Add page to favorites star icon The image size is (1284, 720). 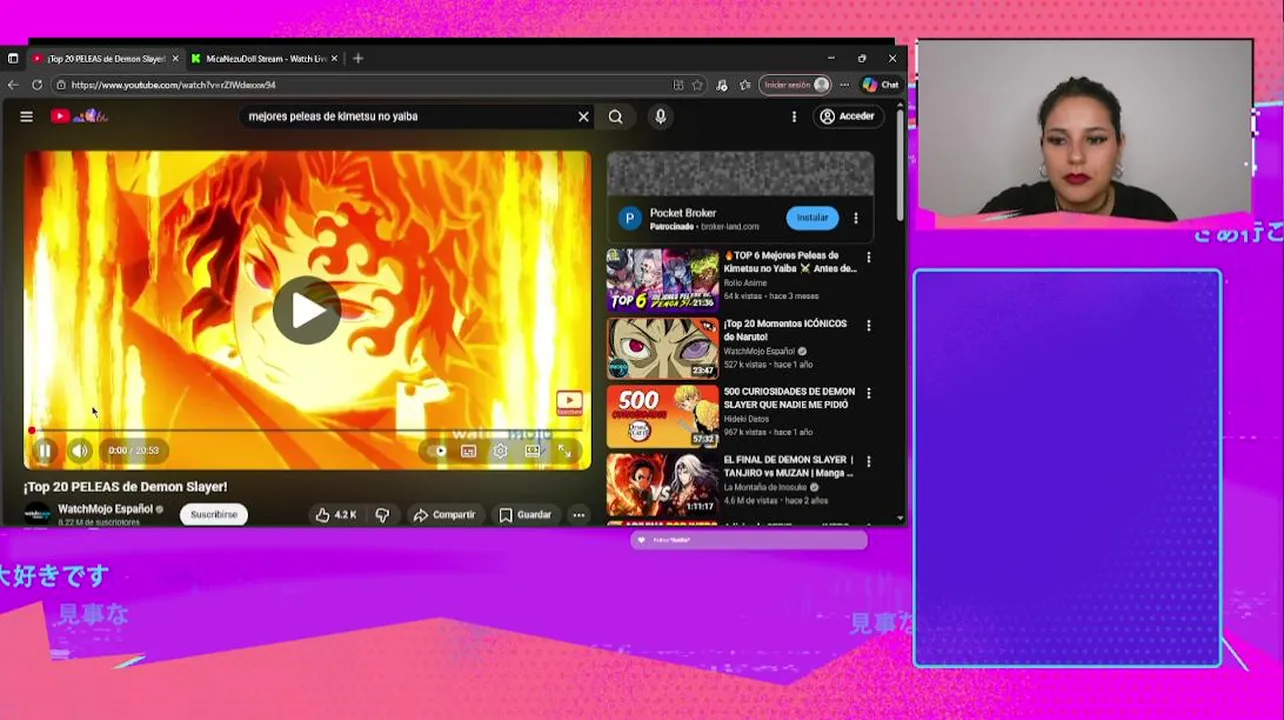tap(697, 85)
